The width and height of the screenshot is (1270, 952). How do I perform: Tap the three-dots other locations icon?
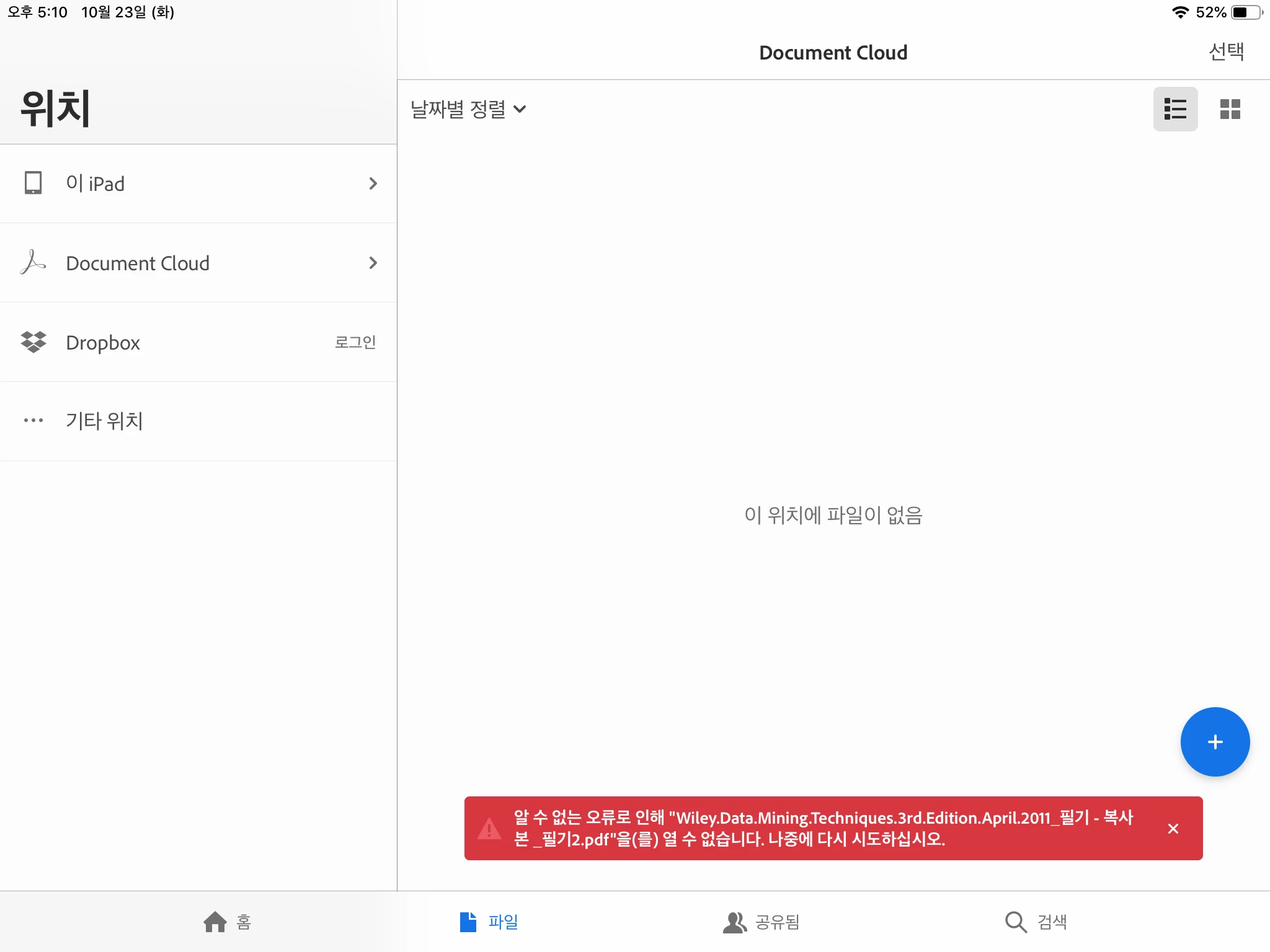pyautogui.click(x=33, y=421)
